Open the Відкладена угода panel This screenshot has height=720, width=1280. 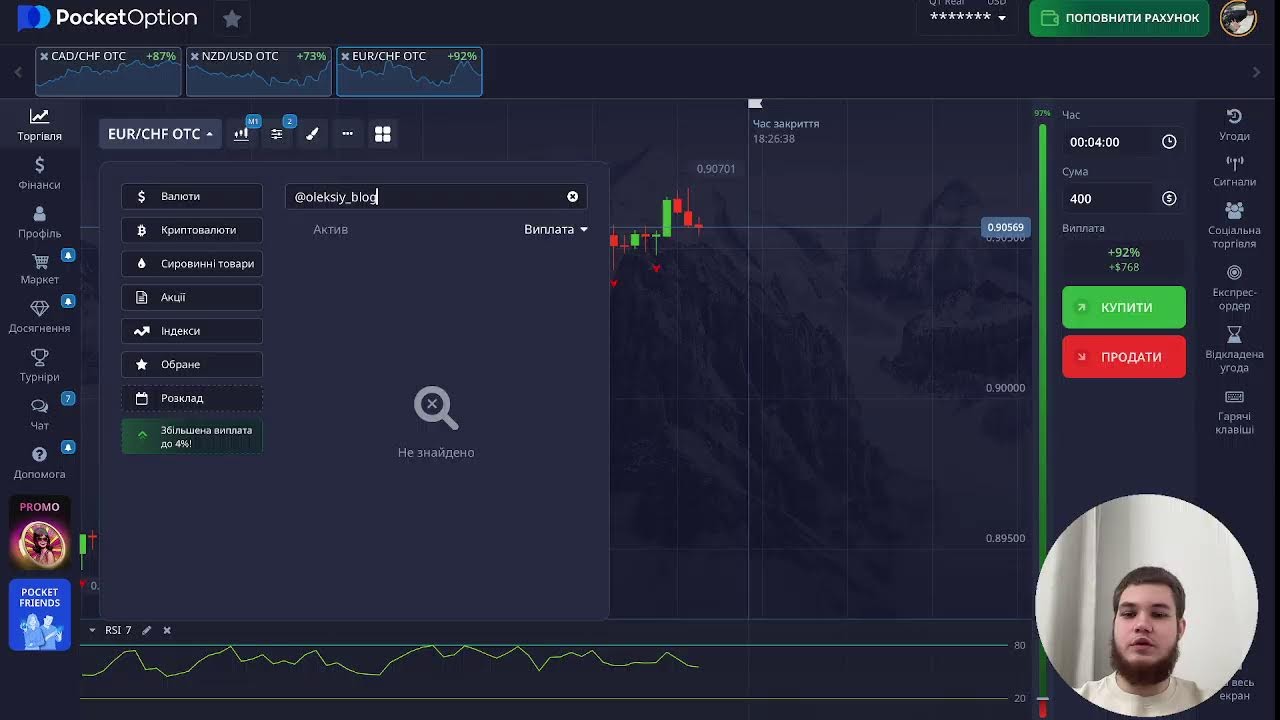click(x=1234, y=349)
